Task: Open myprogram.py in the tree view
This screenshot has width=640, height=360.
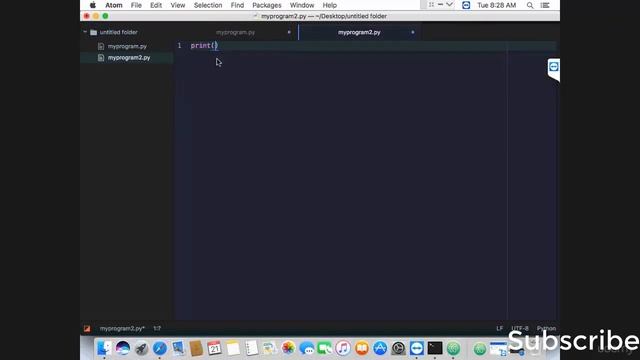Action: click(127, 47)
